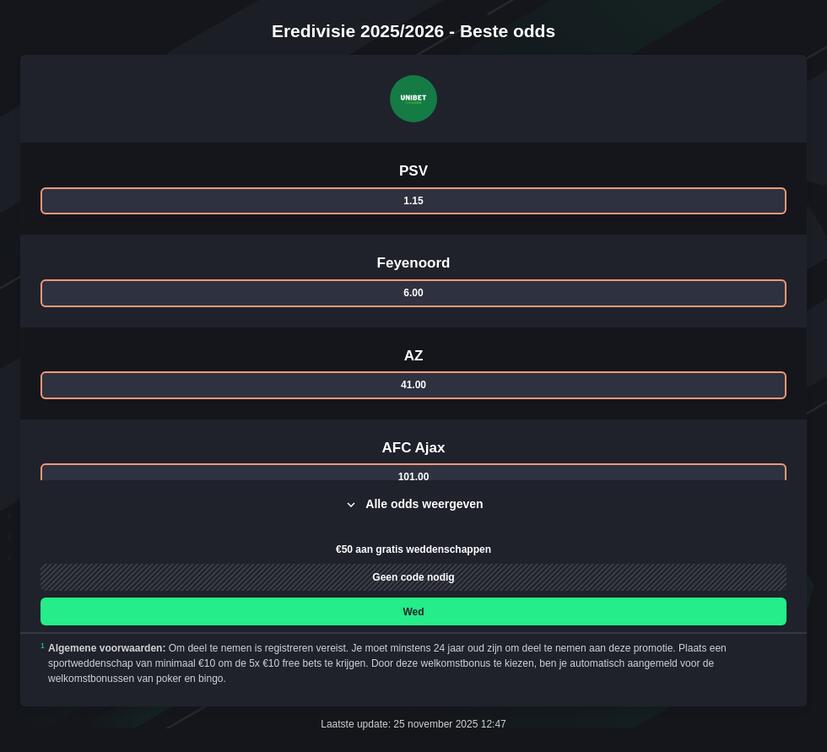
Task: Pick the AZ odds of 41.00
Action: point(413,385)
